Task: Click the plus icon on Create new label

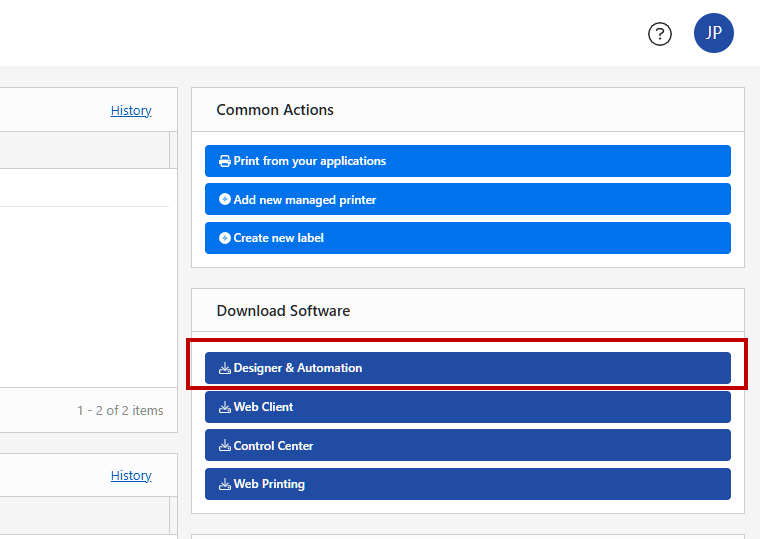Action: (224, 238)
